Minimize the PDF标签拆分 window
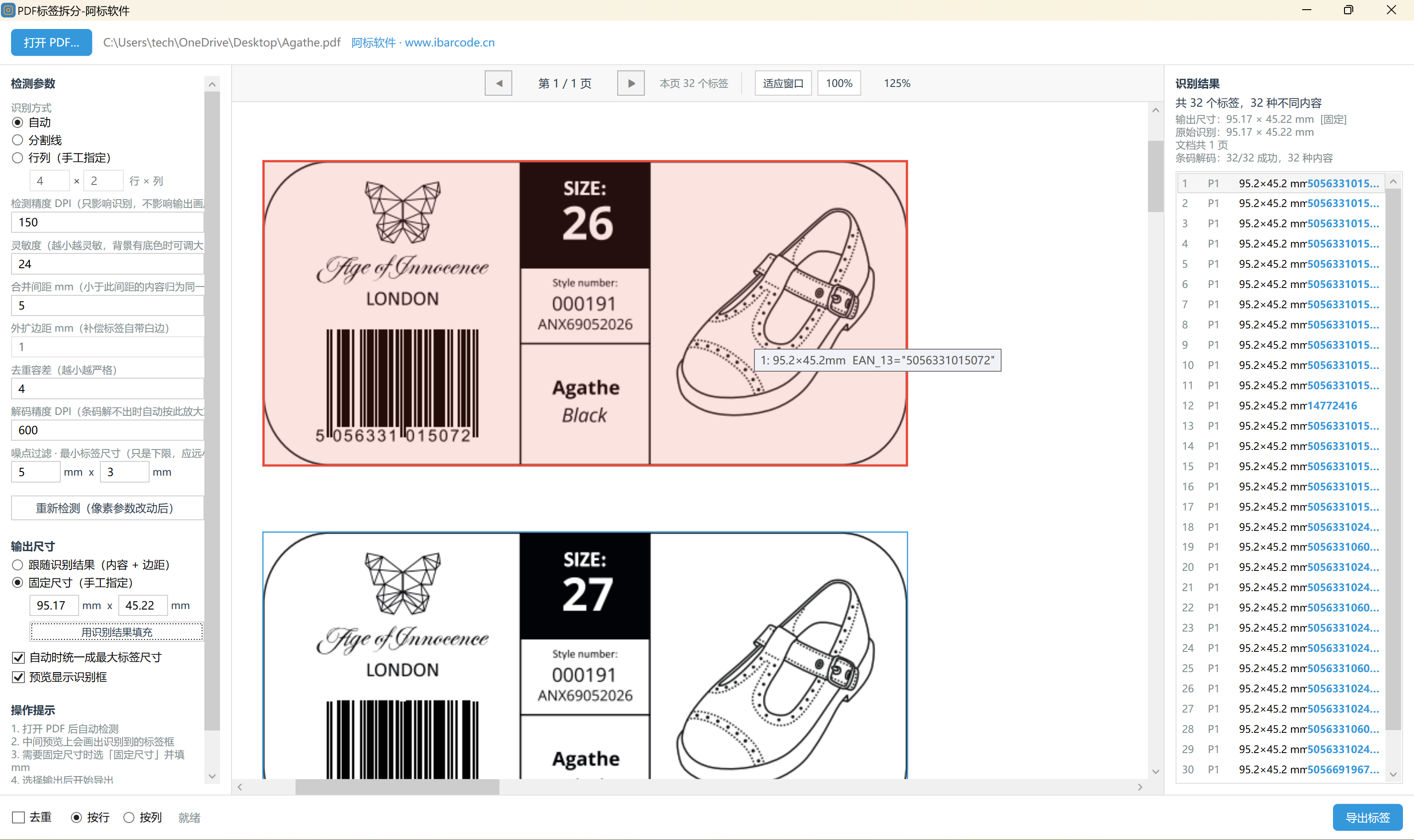The width and height of the screenshot is (1414, 840). pos(1306,10)
